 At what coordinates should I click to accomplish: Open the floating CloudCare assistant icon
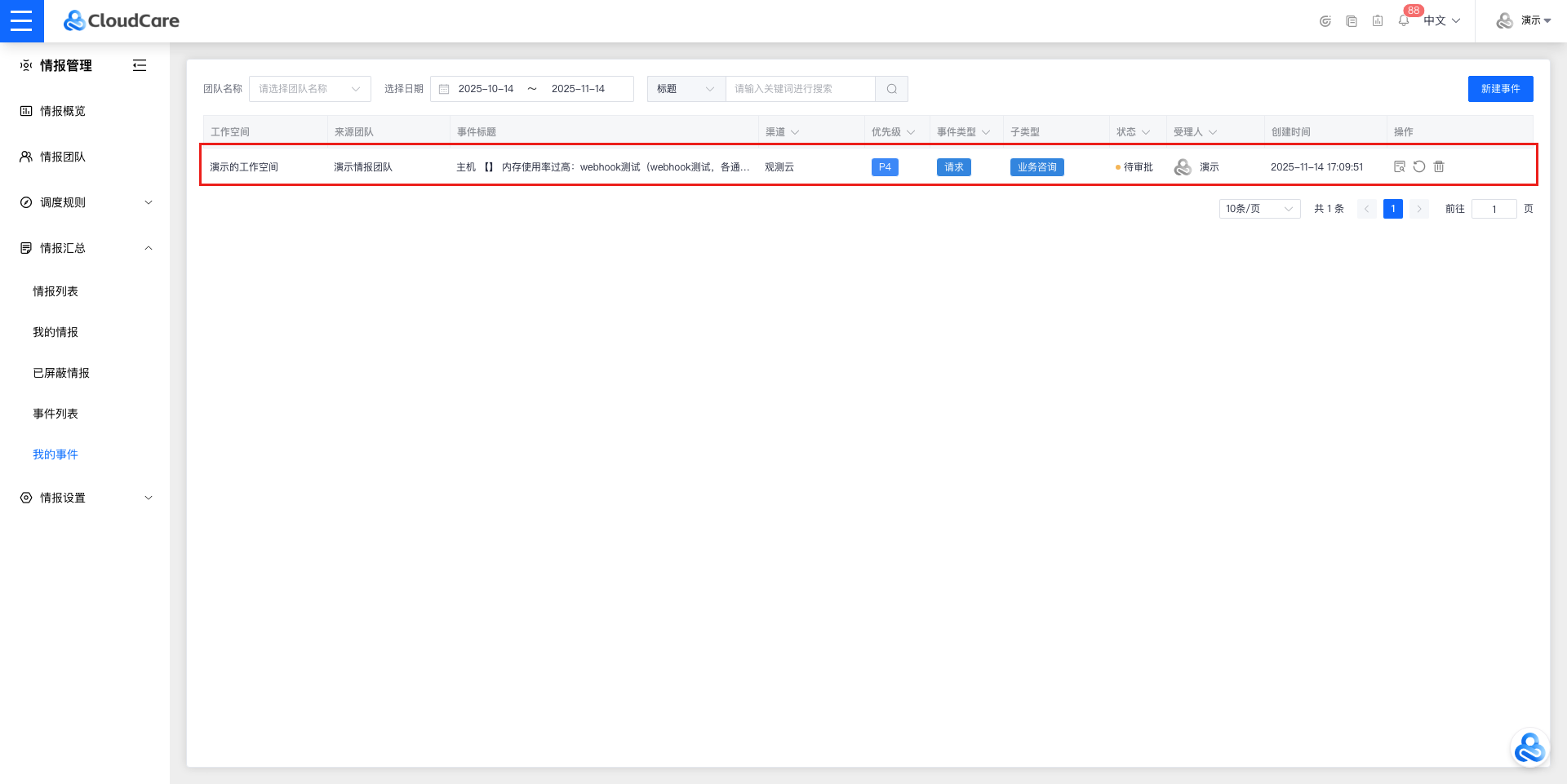click(x=1529, y=748)
